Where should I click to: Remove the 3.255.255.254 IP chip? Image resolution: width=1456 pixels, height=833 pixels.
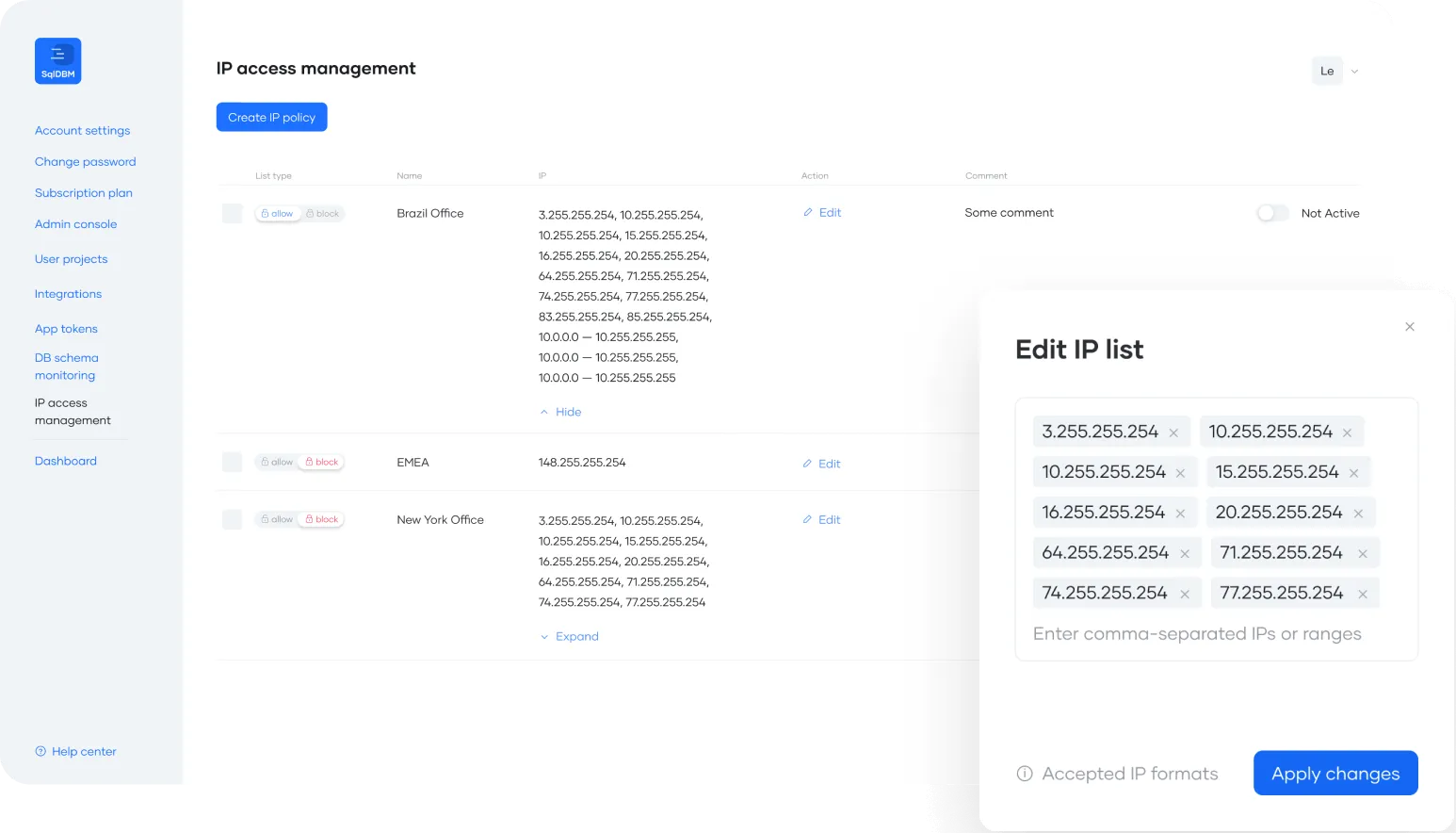(x=1173, y=433)
